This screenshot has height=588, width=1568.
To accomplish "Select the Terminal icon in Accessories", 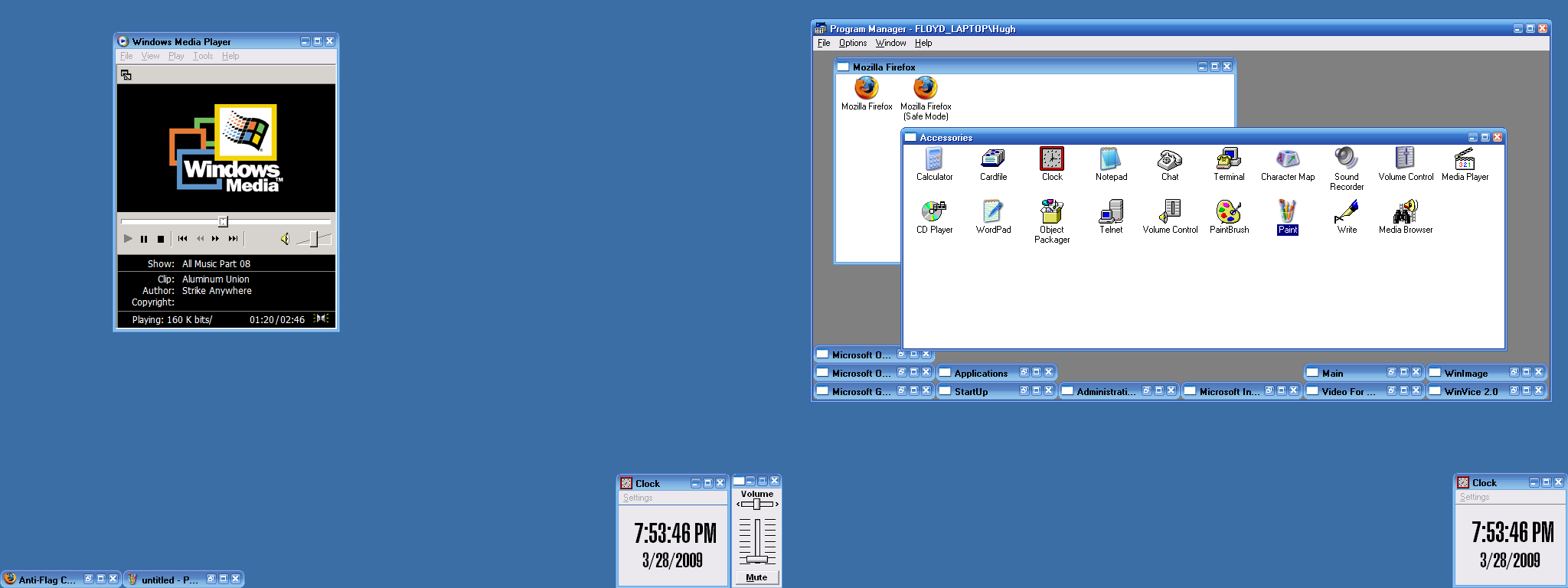I will coord(1228,159).
